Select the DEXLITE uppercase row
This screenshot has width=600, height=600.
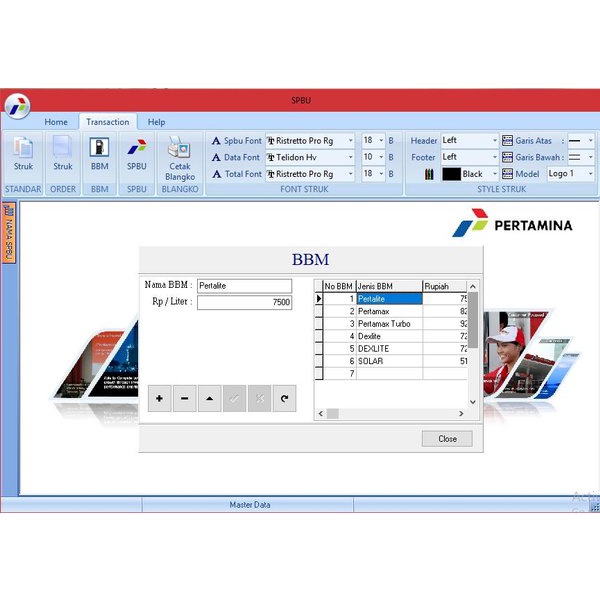389,349
